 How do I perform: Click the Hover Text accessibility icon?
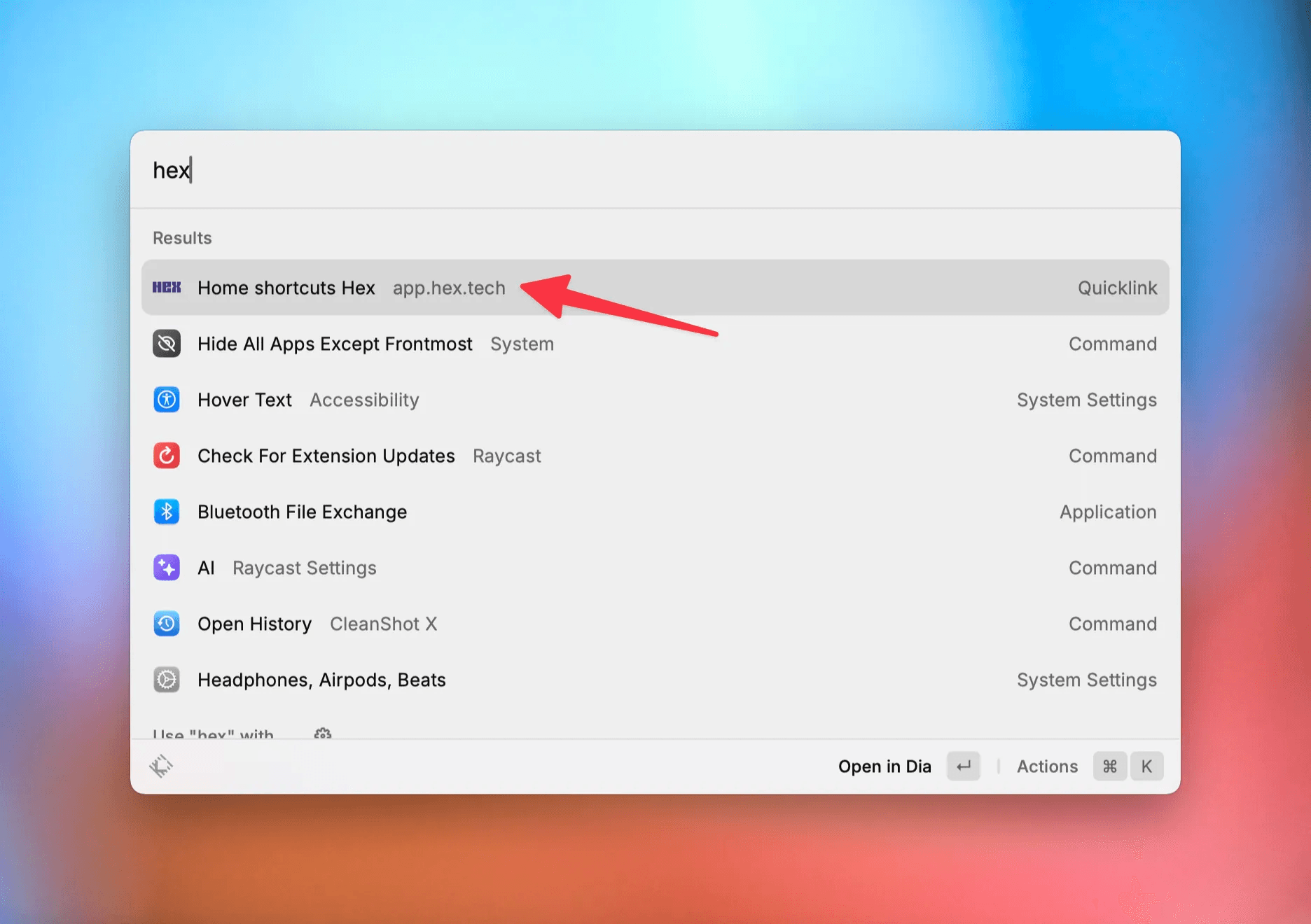(x=167, y=400)
